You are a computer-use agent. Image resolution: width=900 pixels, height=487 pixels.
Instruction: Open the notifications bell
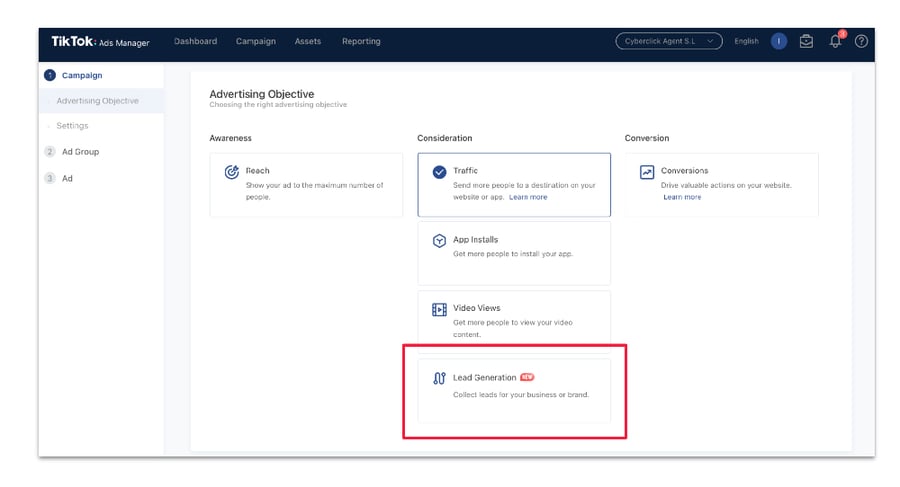835,41
